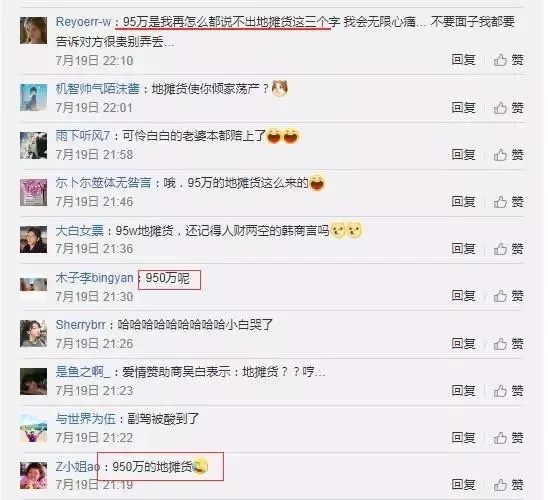Open 是鱼之啊_ username link
Image resolution: width=548 pixels, height=500 pixels.
tap(83, 372)
